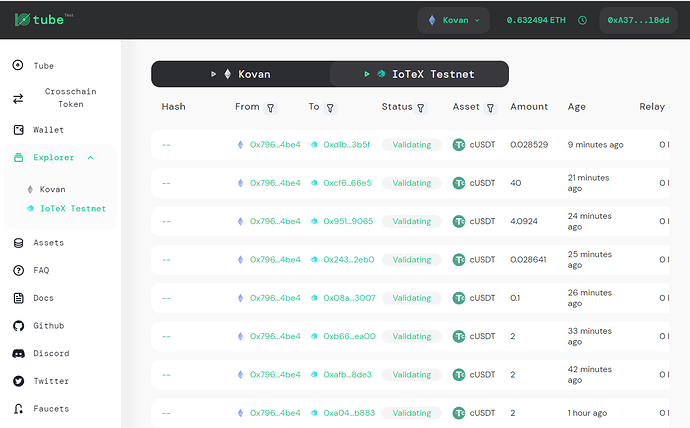Click the amount 40 cell

[x=516, y=183]
